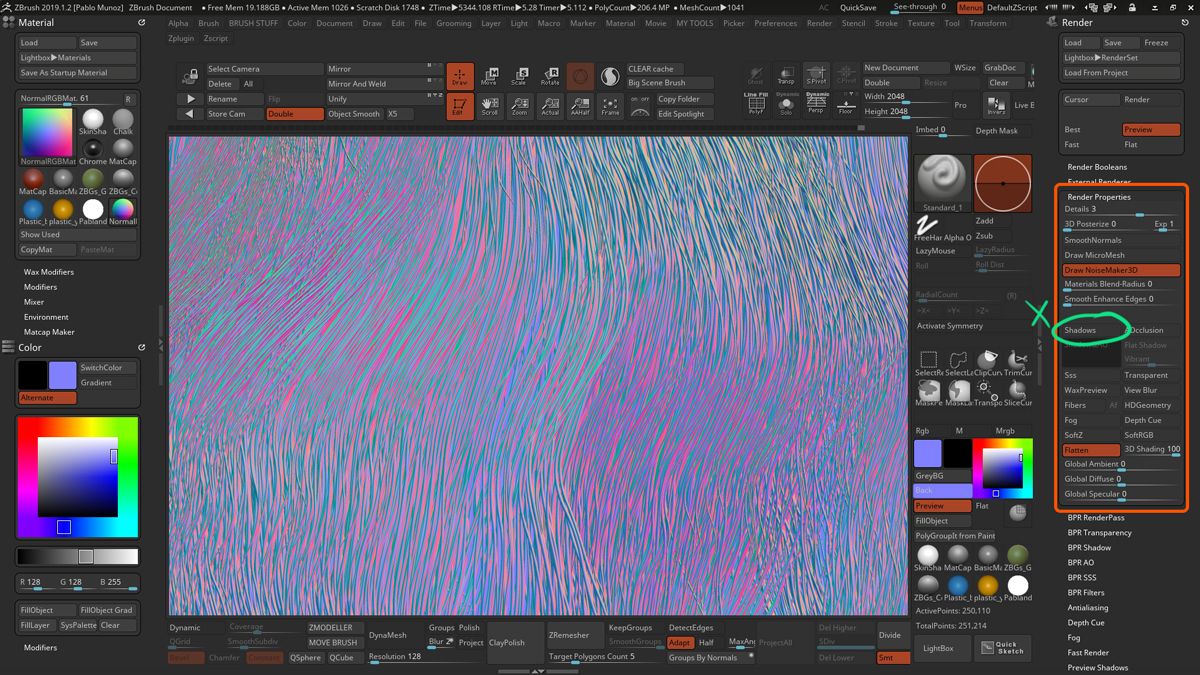This screenshot has height=675, width=1200.
Task: Open the FreeHand stroke selector
Action: click(x=927, y=229)
